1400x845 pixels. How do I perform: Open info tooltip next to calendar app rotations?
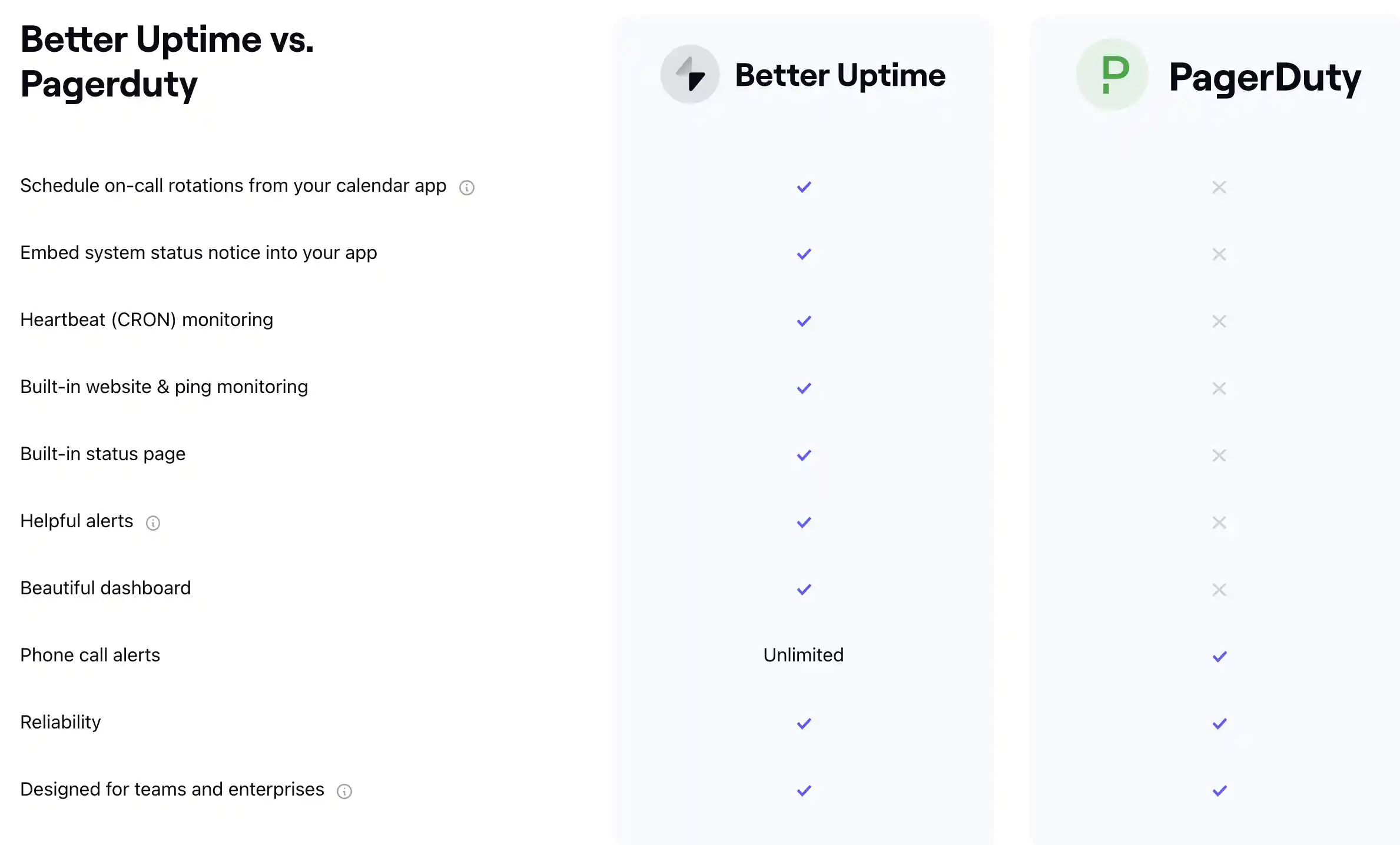coord(467,188)
